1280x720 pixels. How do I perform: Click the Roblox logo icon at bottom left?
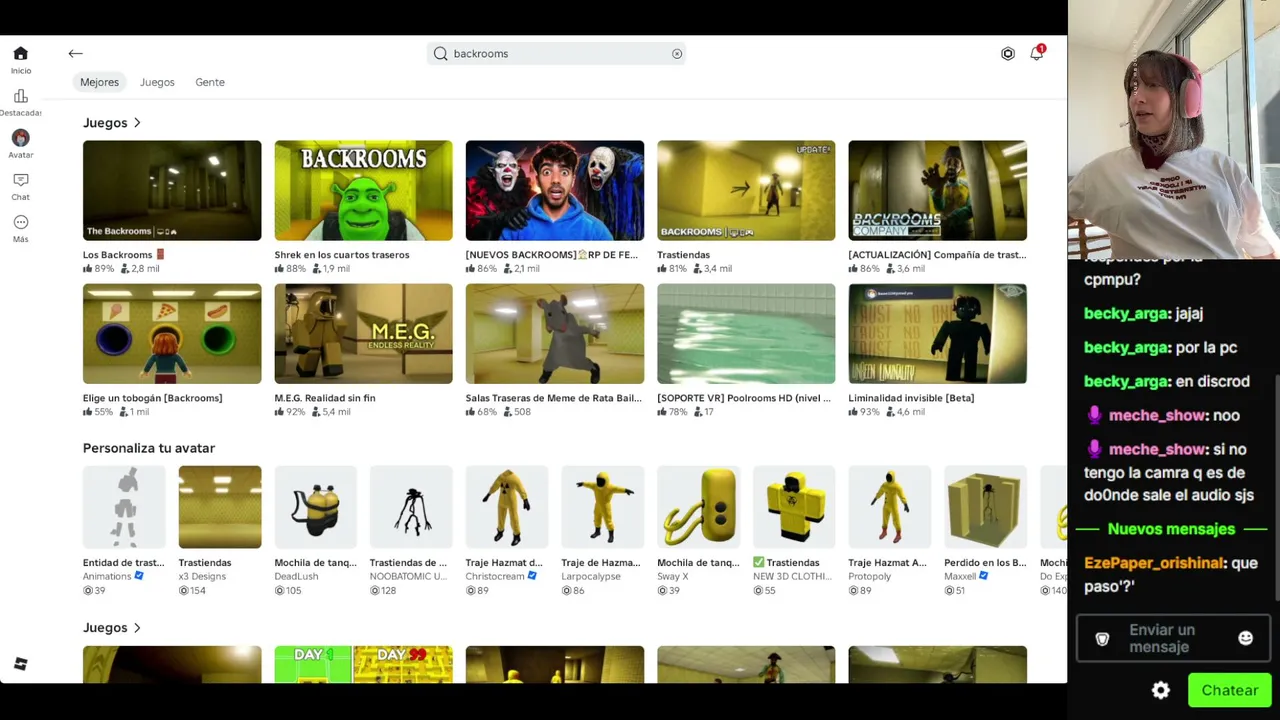20,664
